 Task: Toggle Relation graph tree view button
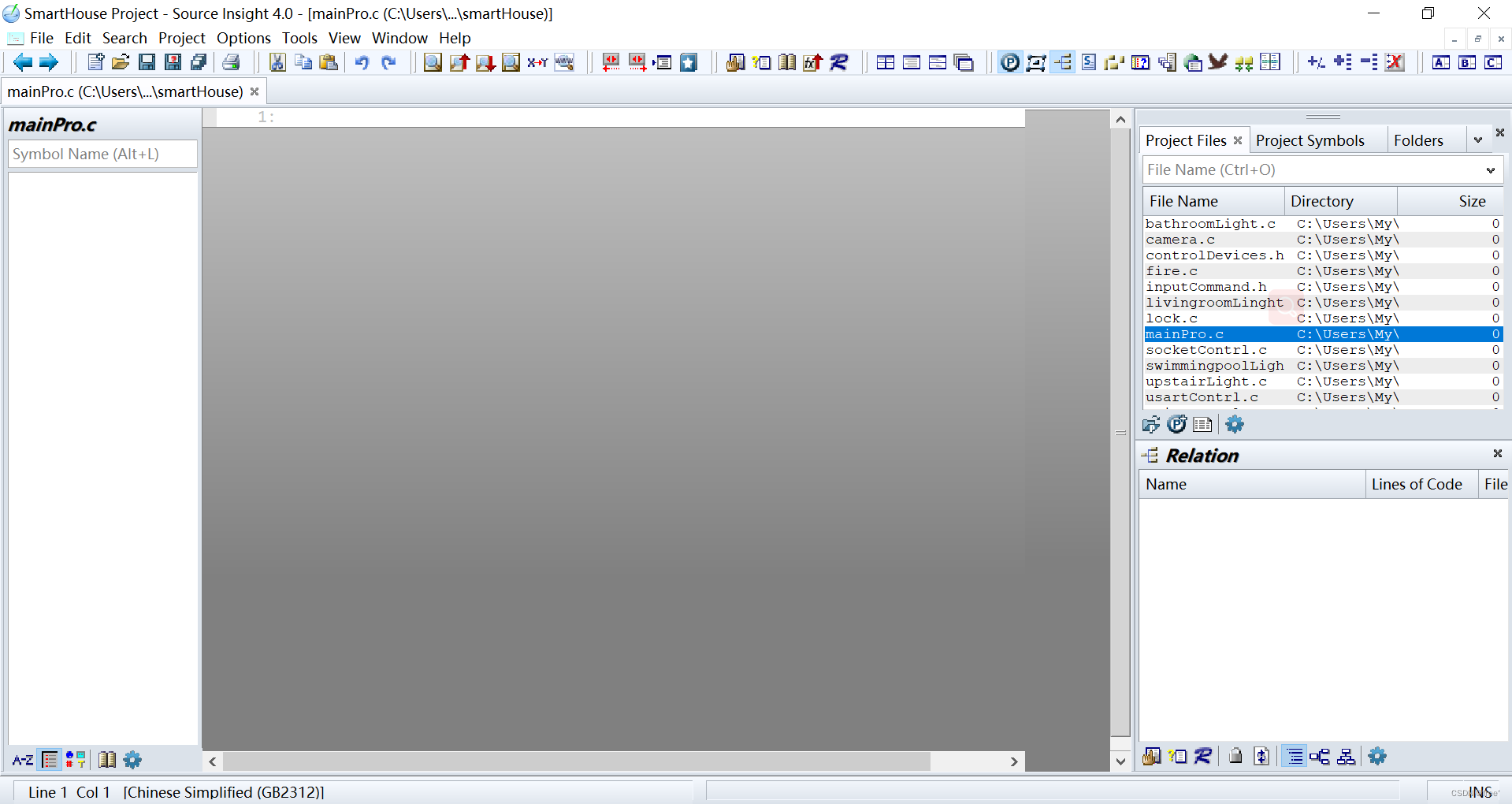(1320, 757)
